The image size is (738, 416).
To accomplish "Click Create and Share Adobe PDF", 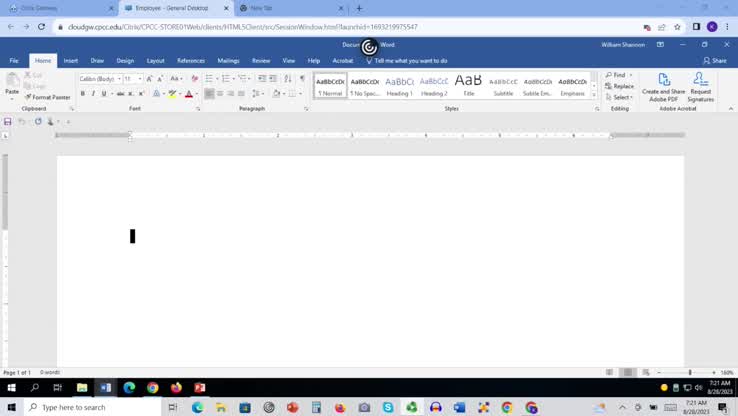I will (x=664, y=87).
